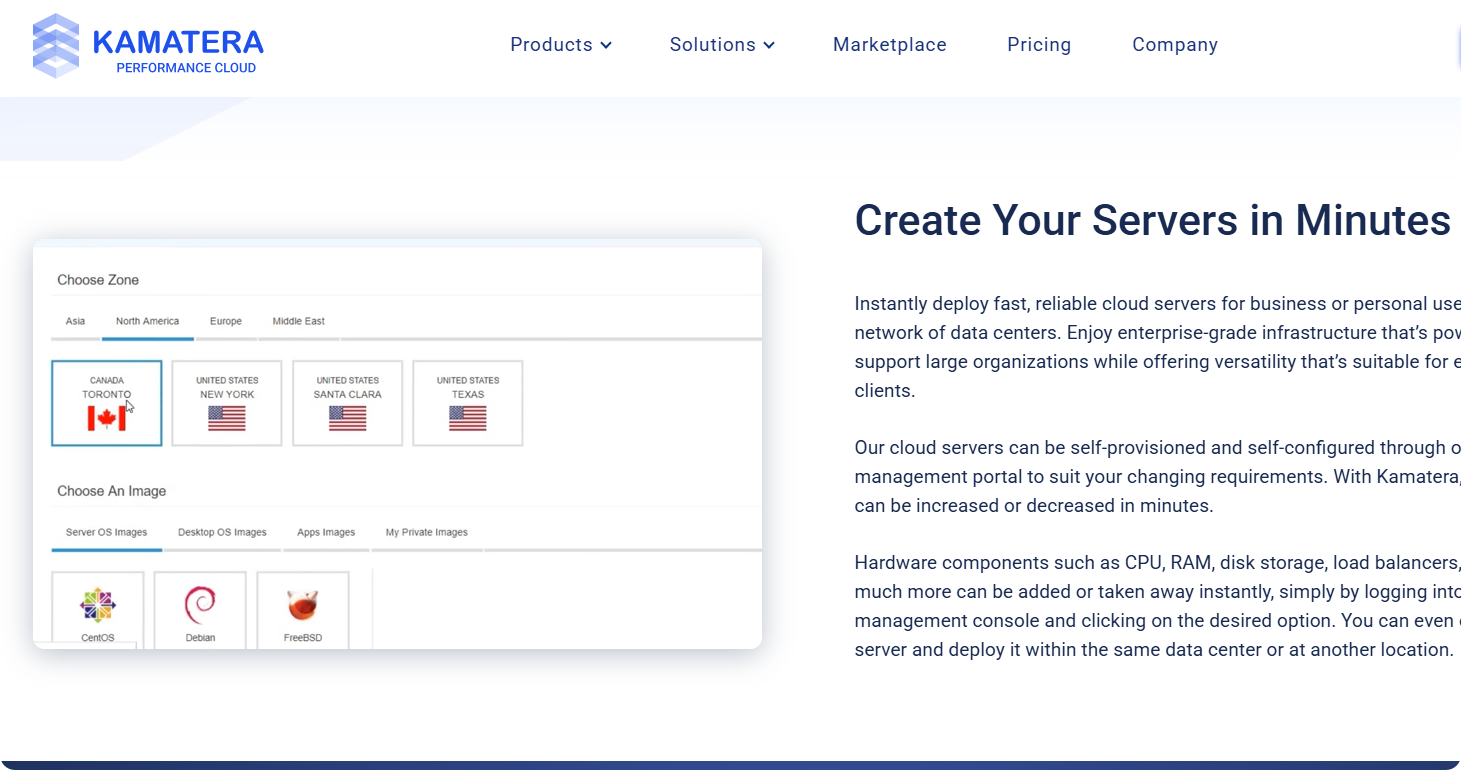Image resolution: width=1461 pixels, height=770 pixels.
Task: Switch to the Apps Images tab
Action: pos(326,532)
